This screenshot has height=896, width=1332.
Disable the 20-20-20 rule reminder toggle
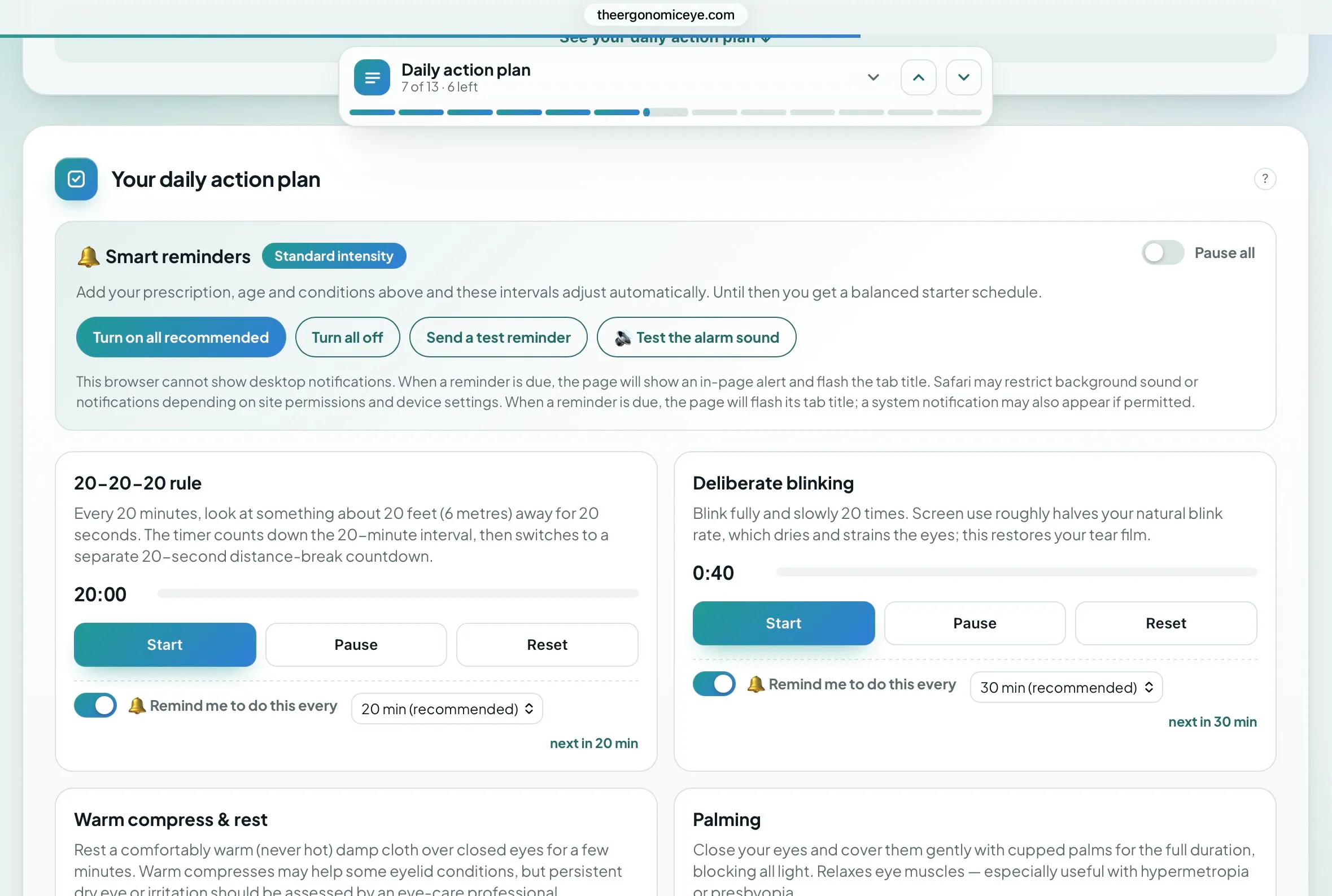(x=95, y=705)
